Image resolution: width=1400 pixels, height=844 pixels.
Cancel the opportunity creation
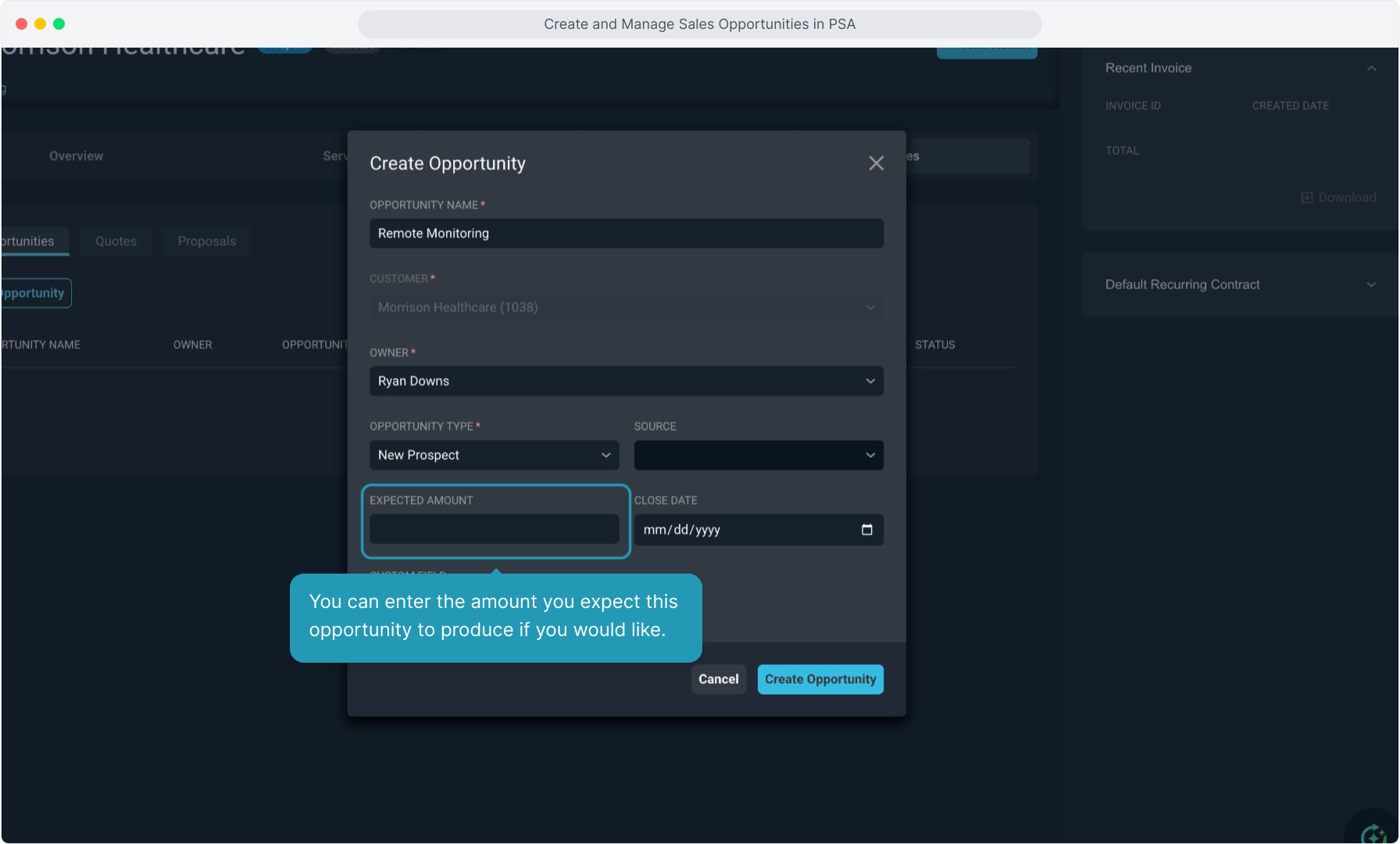[718, 679]
